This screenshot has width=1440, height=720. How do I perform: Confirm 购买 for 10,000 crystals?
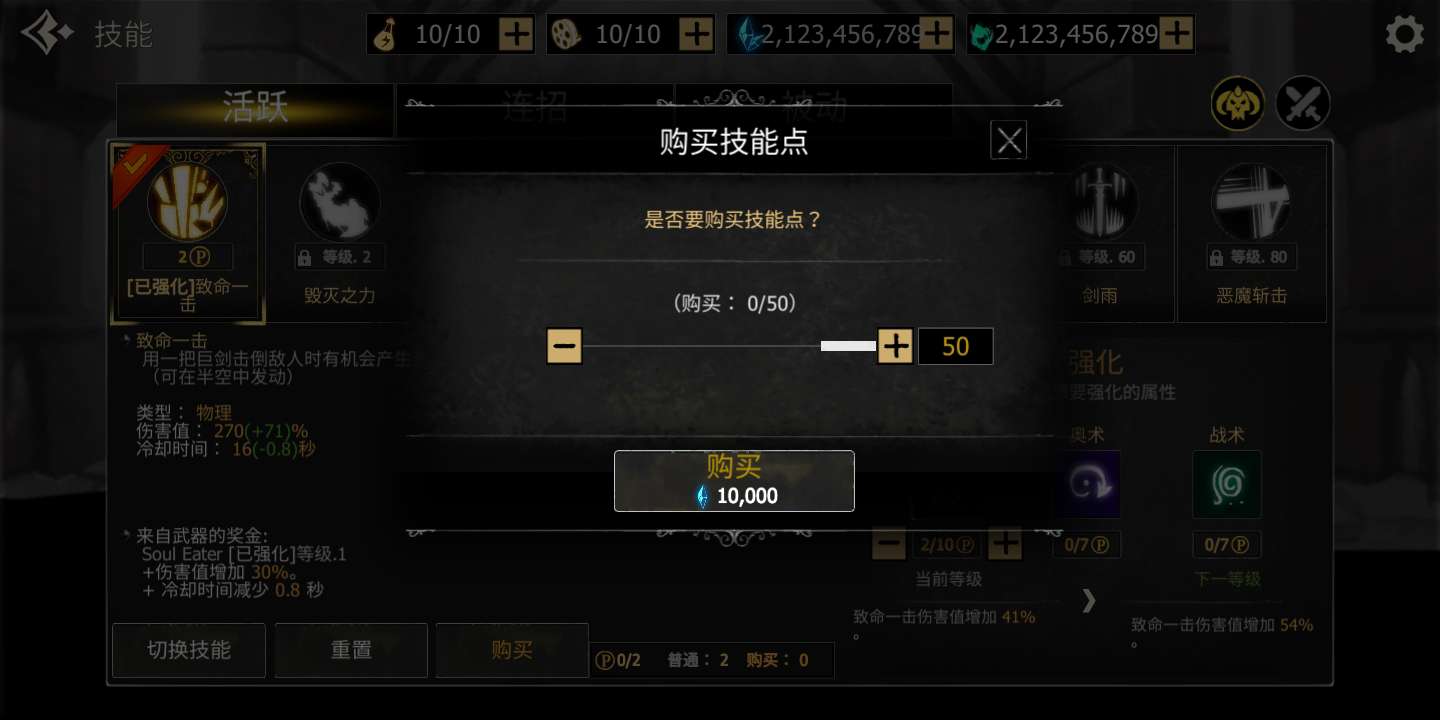734,481
